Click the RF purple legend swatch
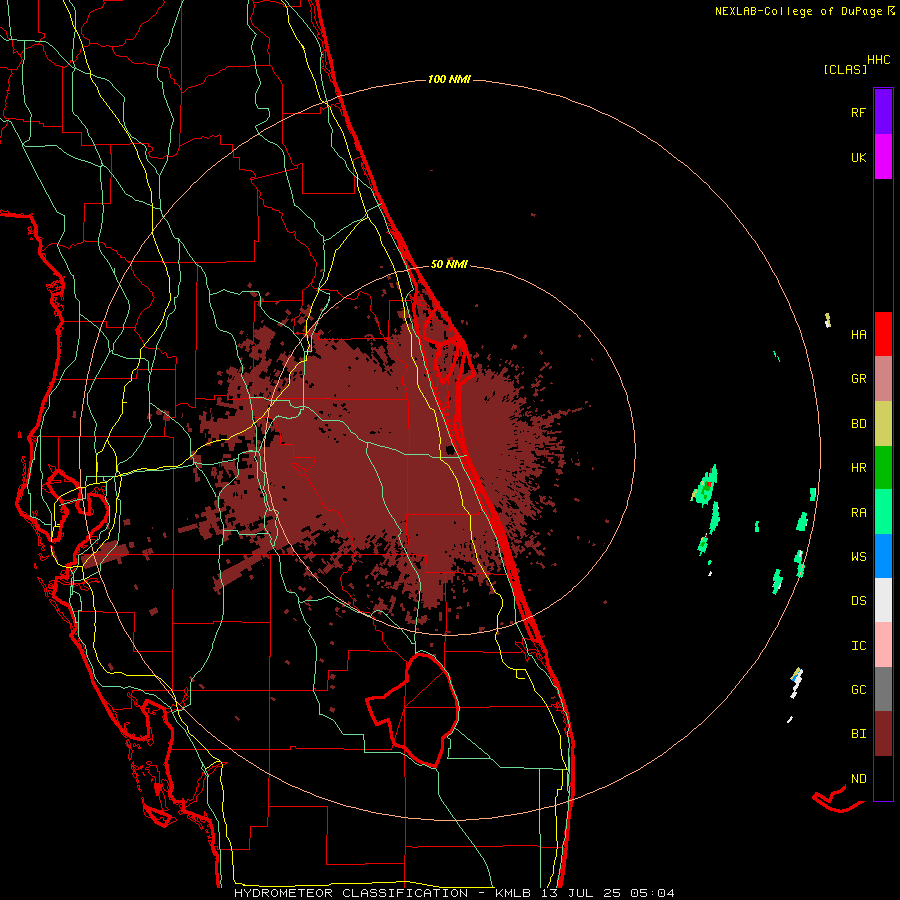This screenshot has height=900, width=900. point(883,111)
